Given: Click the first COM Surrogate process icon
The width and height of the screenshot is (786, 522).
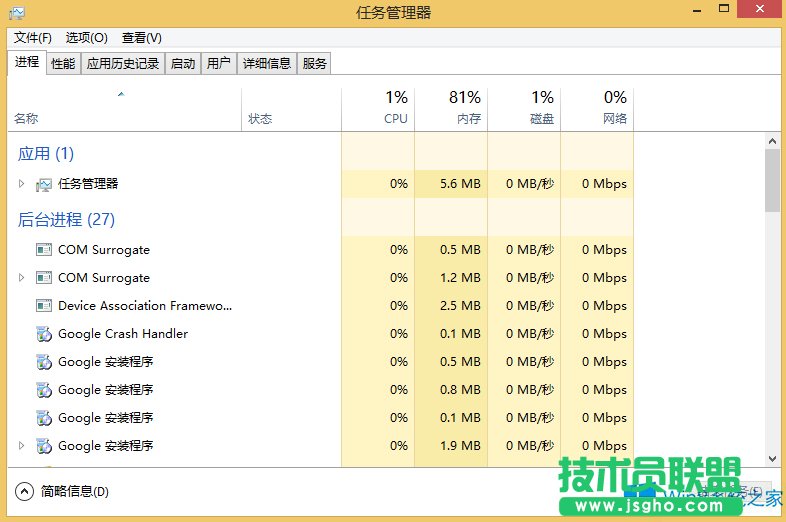Looking at the screenshot, I should click(x=43, y=250).
